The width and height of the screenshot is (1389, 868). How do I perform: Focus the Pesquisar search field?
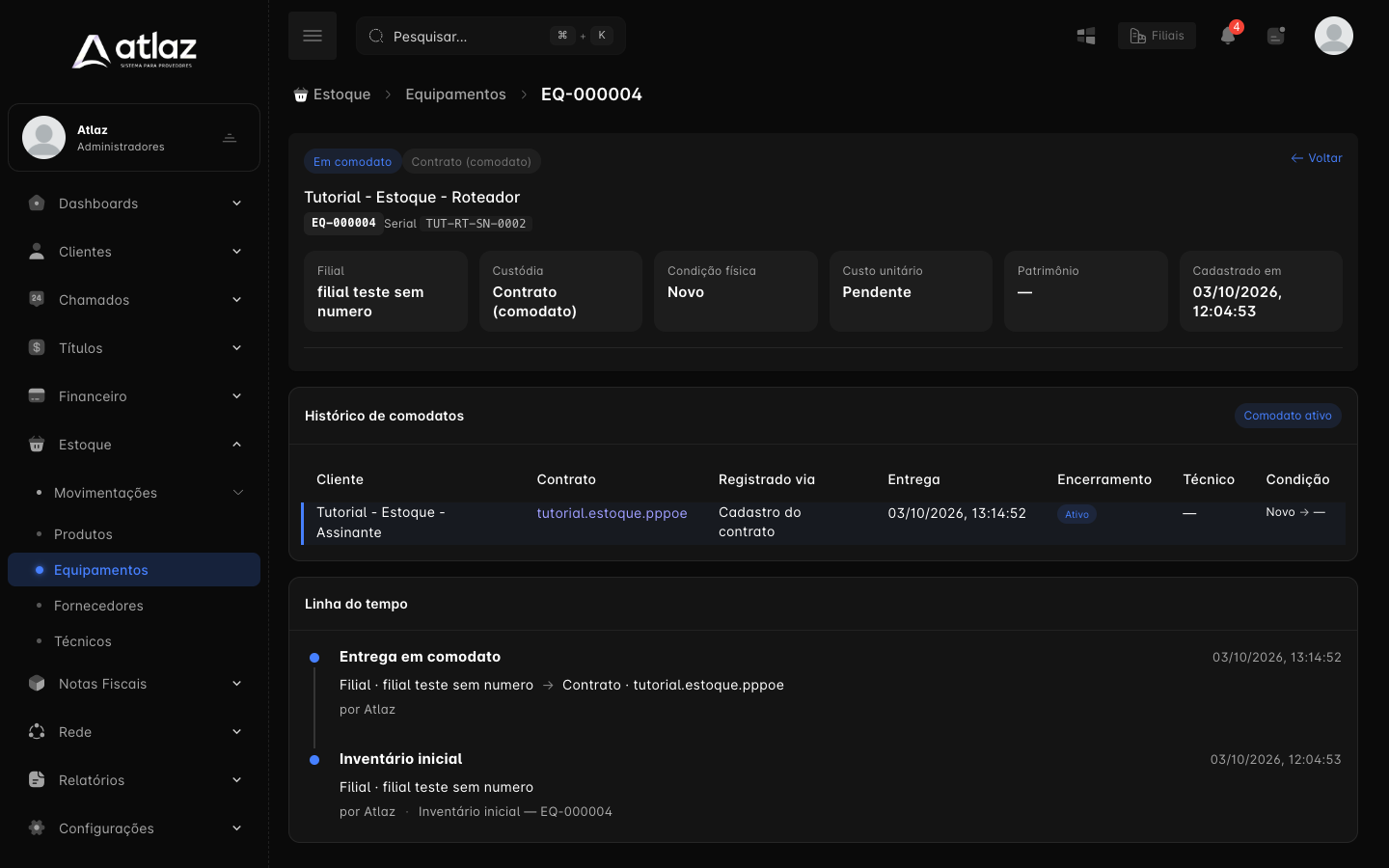click(491, 36)
